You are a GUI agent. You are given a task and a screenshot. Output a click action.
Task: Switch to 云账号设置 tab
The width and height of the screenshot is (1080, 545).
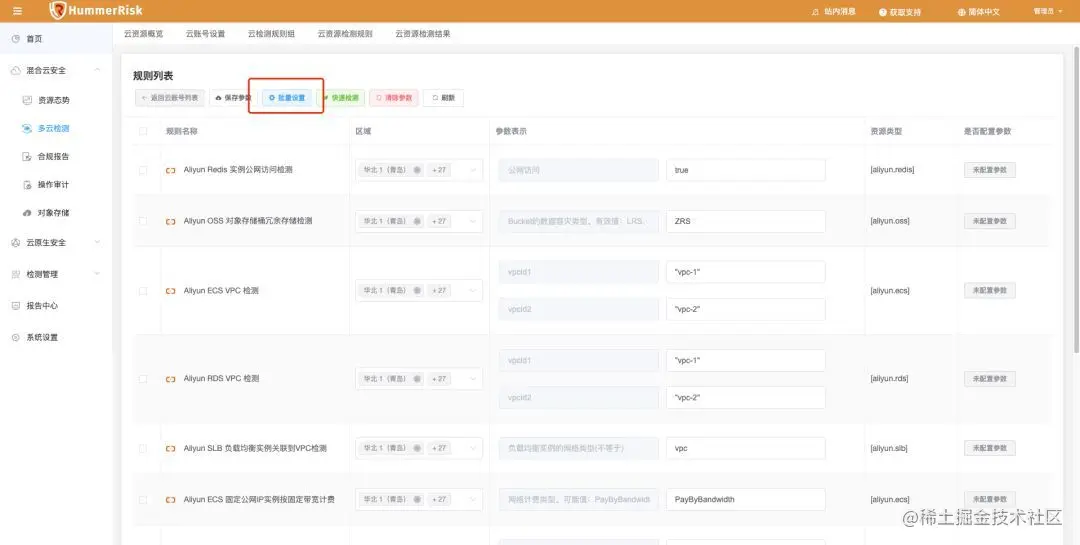205,34
